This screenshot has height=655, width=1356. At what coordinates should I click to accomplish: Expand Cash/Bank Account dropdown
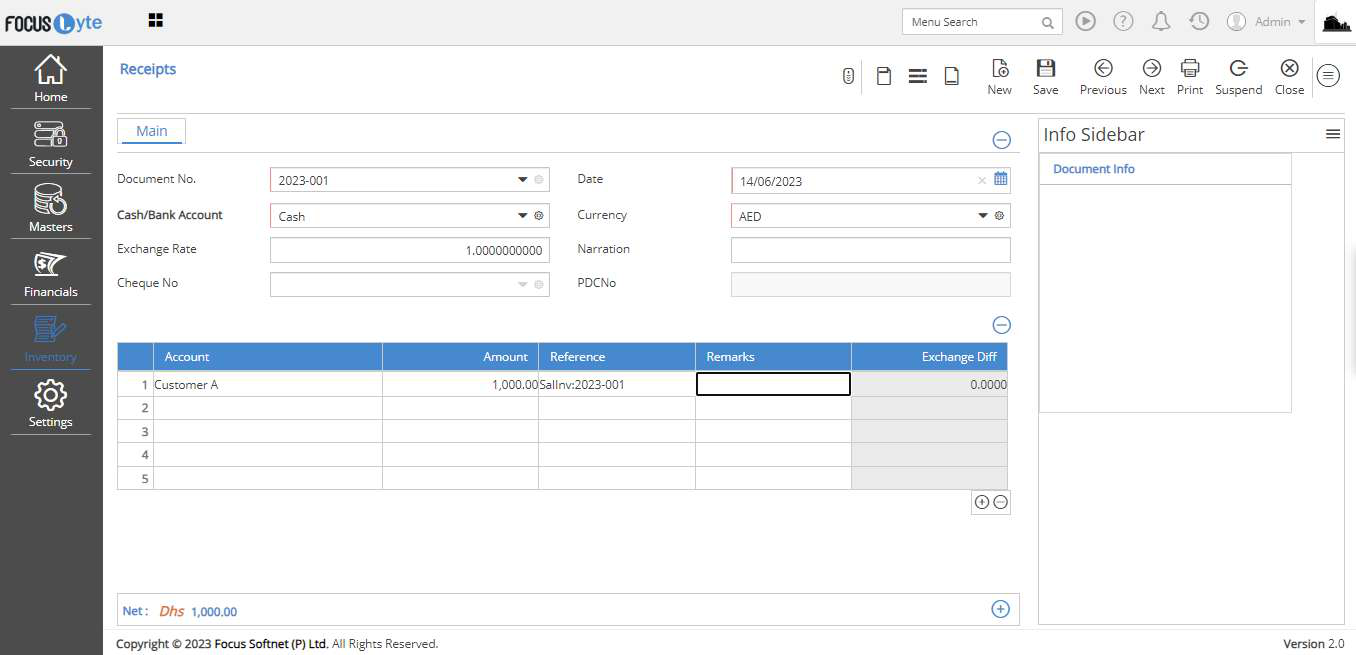click(x=523, y=215)
